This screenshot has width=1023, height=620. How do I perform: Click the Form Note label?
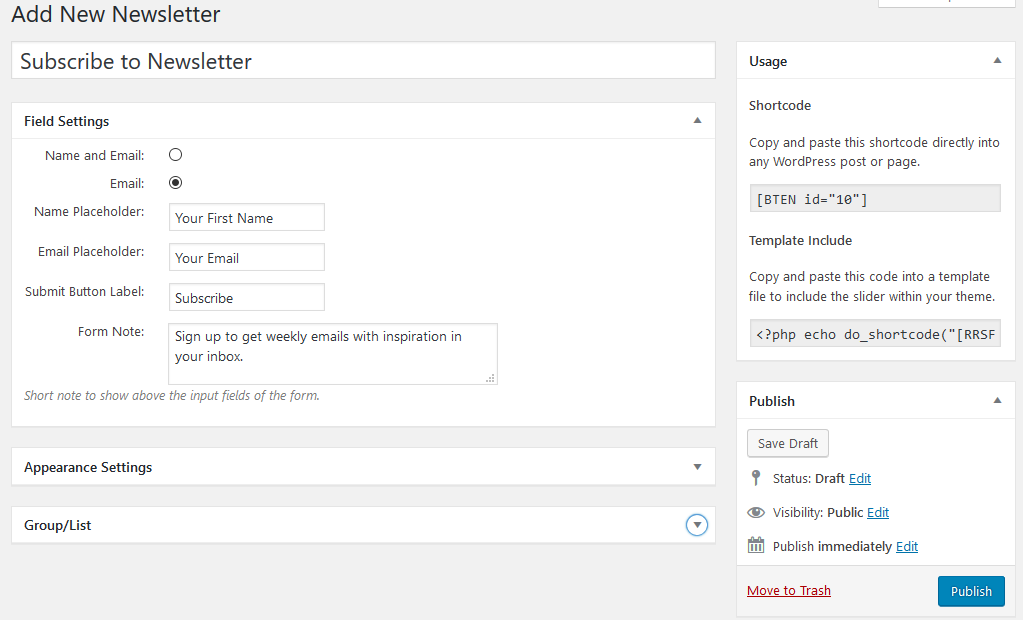tap(111, 332)
